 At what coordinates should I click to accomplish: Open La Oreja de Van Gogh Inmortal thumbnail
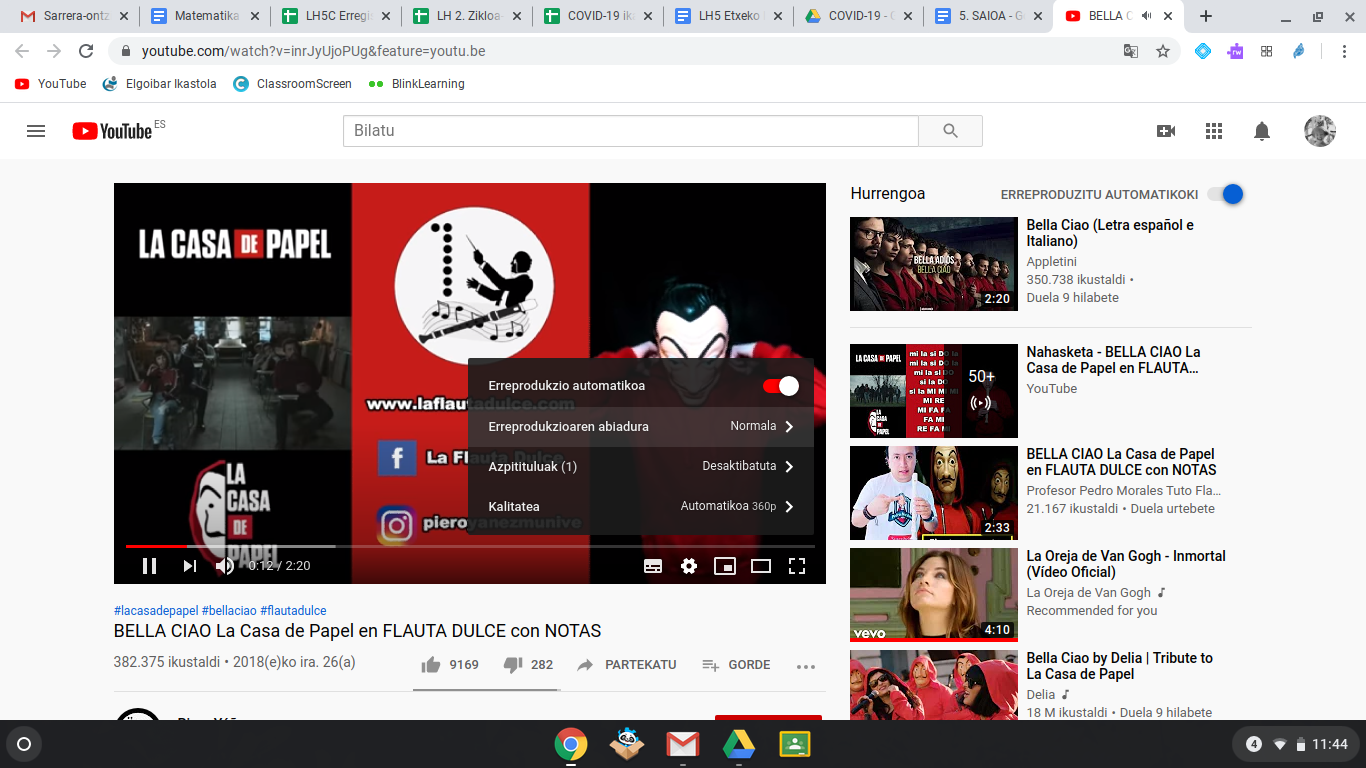pos(933,595)
